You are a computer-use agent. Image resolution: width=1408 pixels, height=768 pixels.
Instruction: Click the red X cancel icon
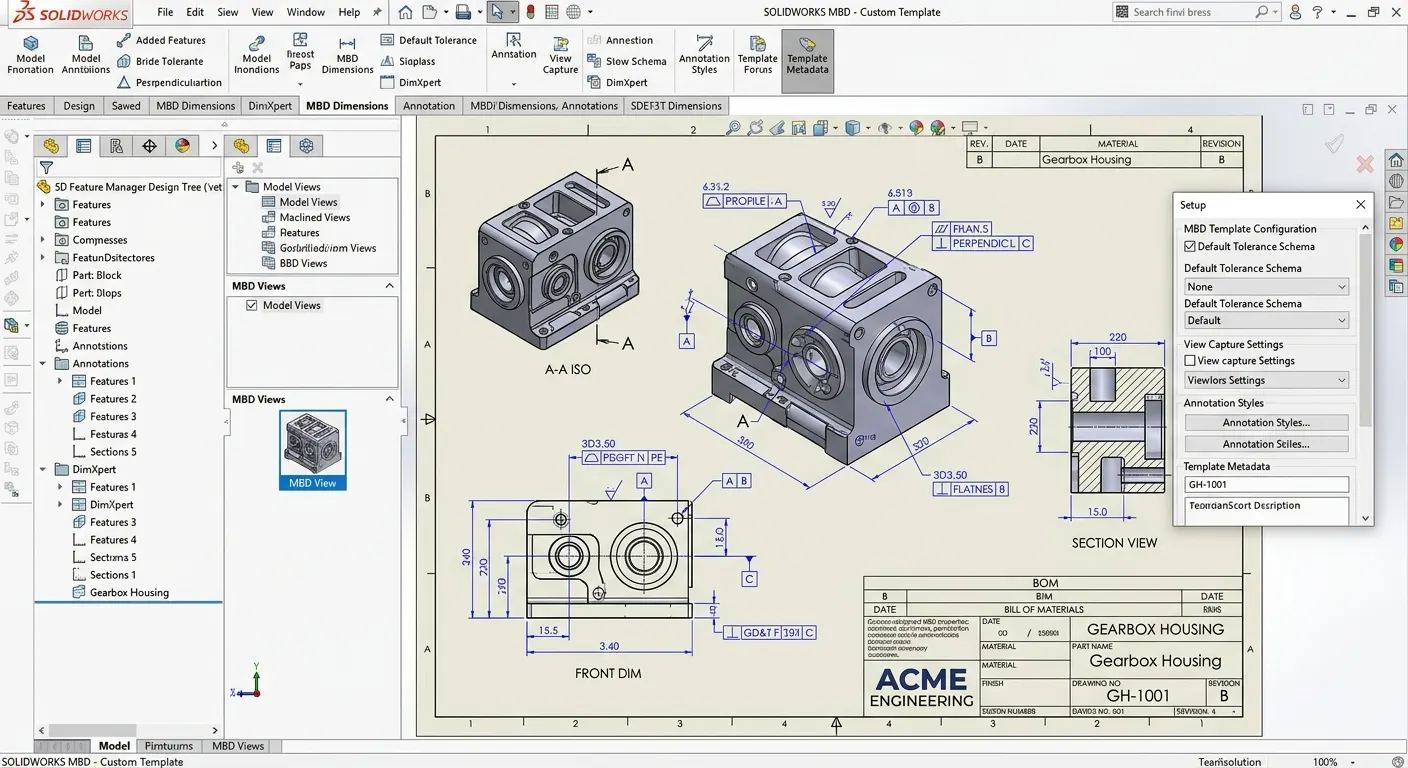[x=1365, y=163]
